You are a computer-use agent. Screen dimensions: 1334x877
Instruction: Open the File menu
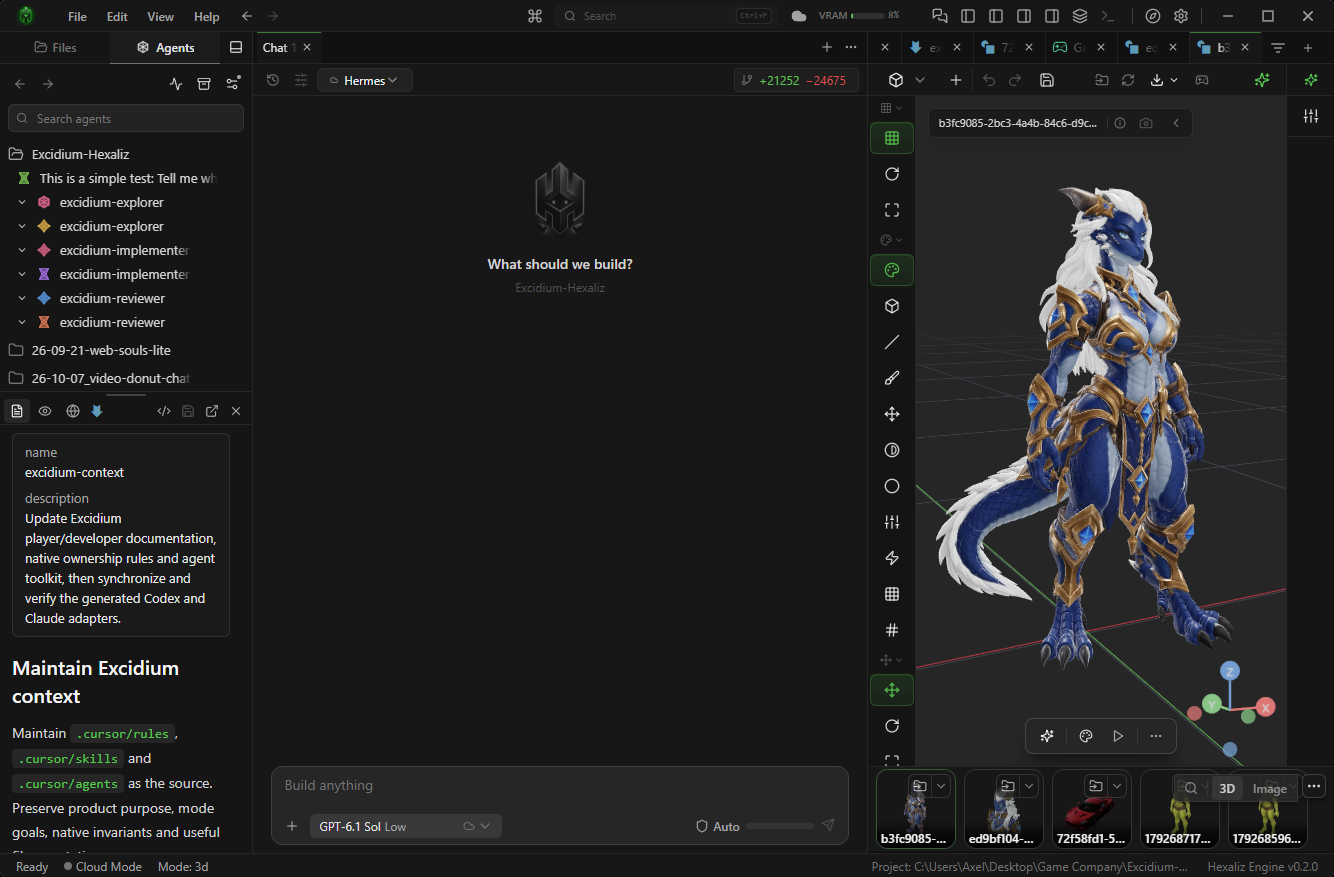[77, 16]
